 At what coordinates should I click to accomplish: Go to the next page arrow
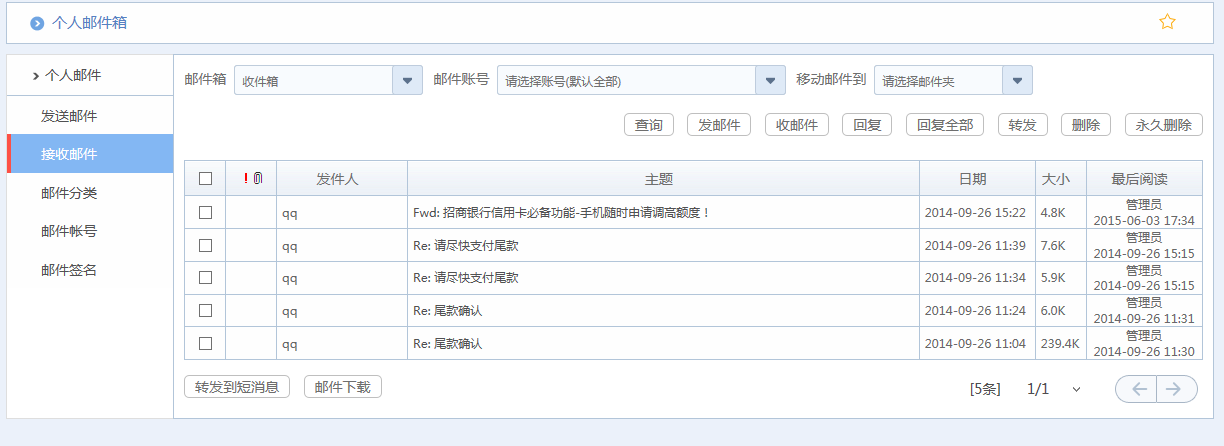(1177, 389)
